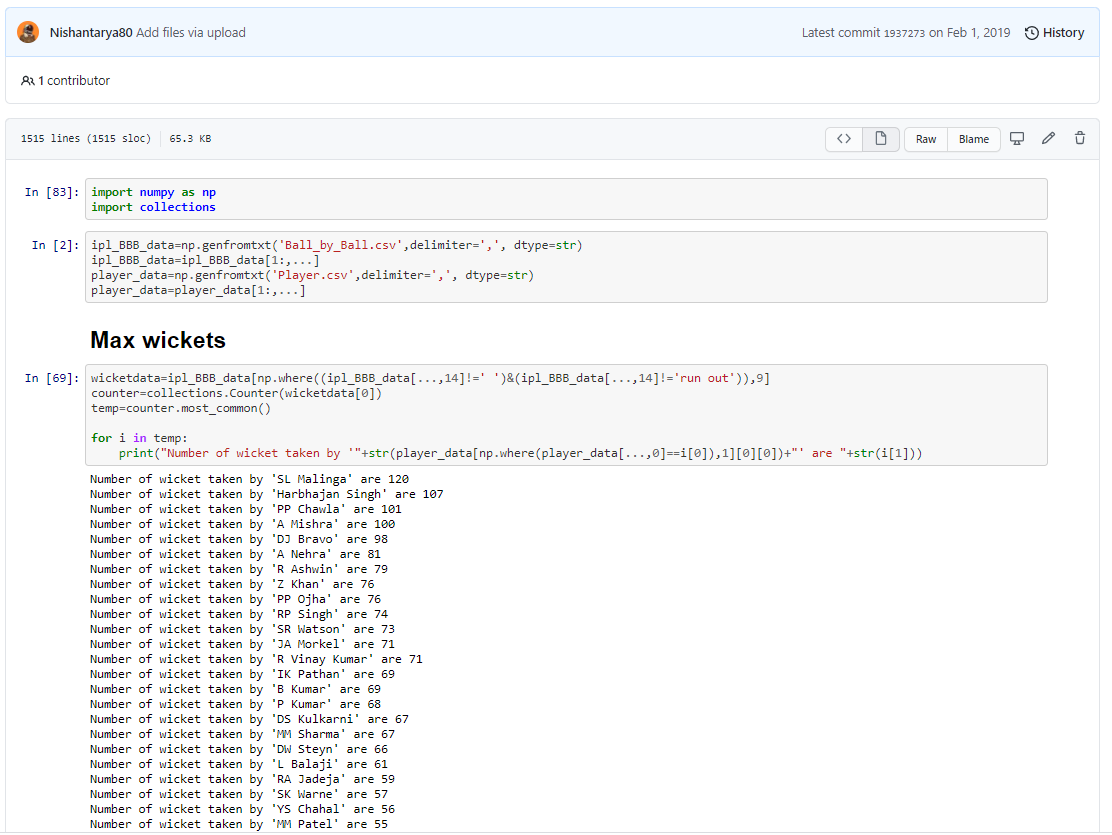Click the 'YS Chahal' are 56 output line

(x=243, y=809)
